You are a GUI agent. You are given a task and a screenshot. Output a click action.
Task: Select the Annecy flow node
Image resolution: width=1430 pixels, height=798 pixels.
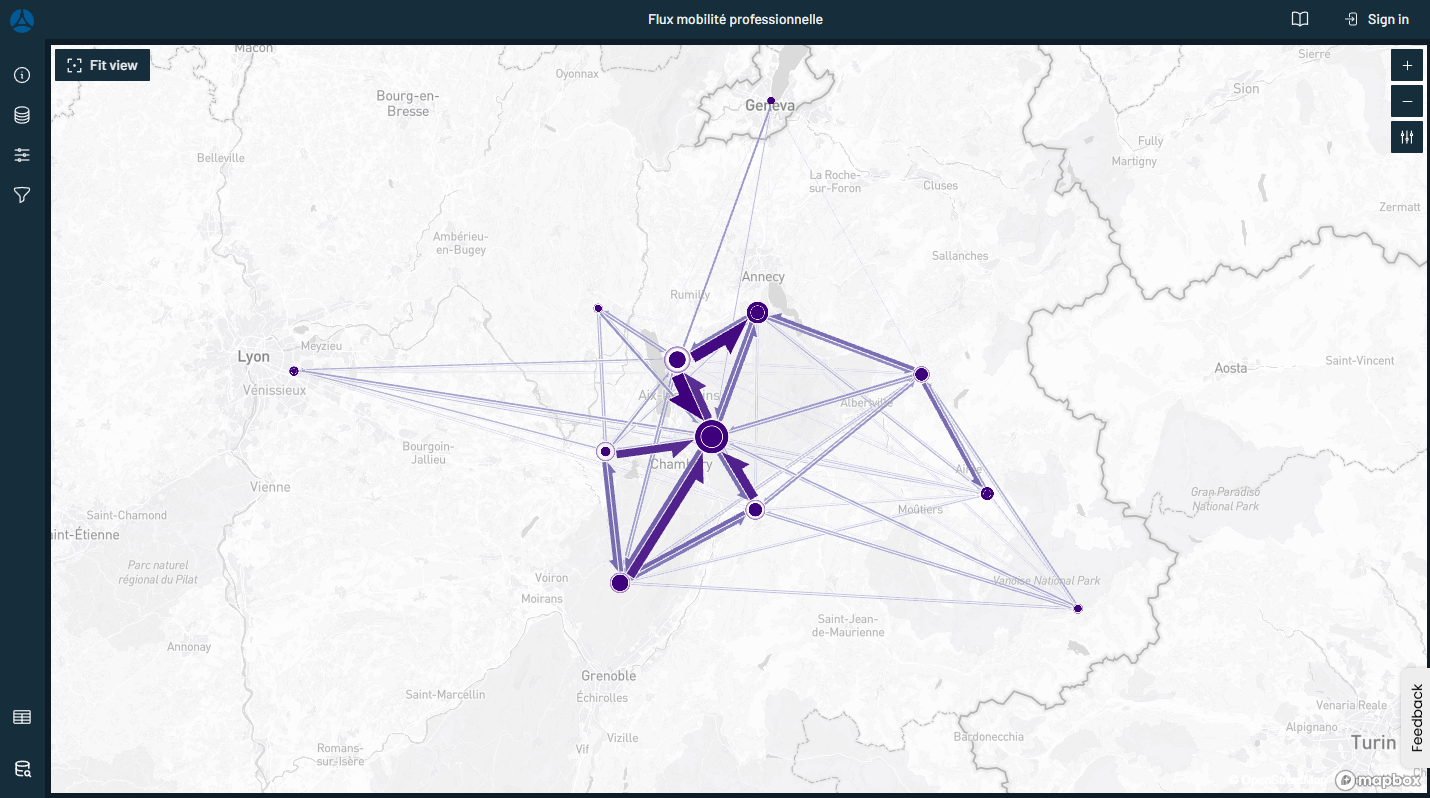757,313
